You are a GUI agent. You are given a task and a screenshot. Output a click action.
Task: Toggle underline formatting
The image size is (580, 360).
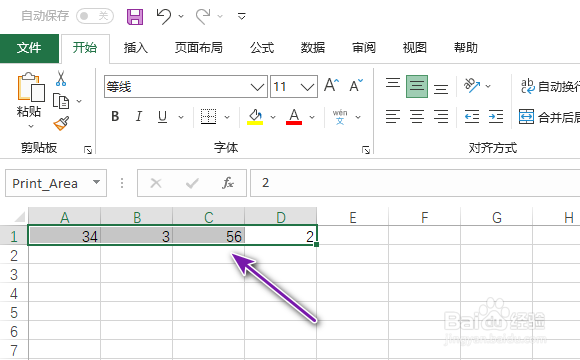click(162, 117)
